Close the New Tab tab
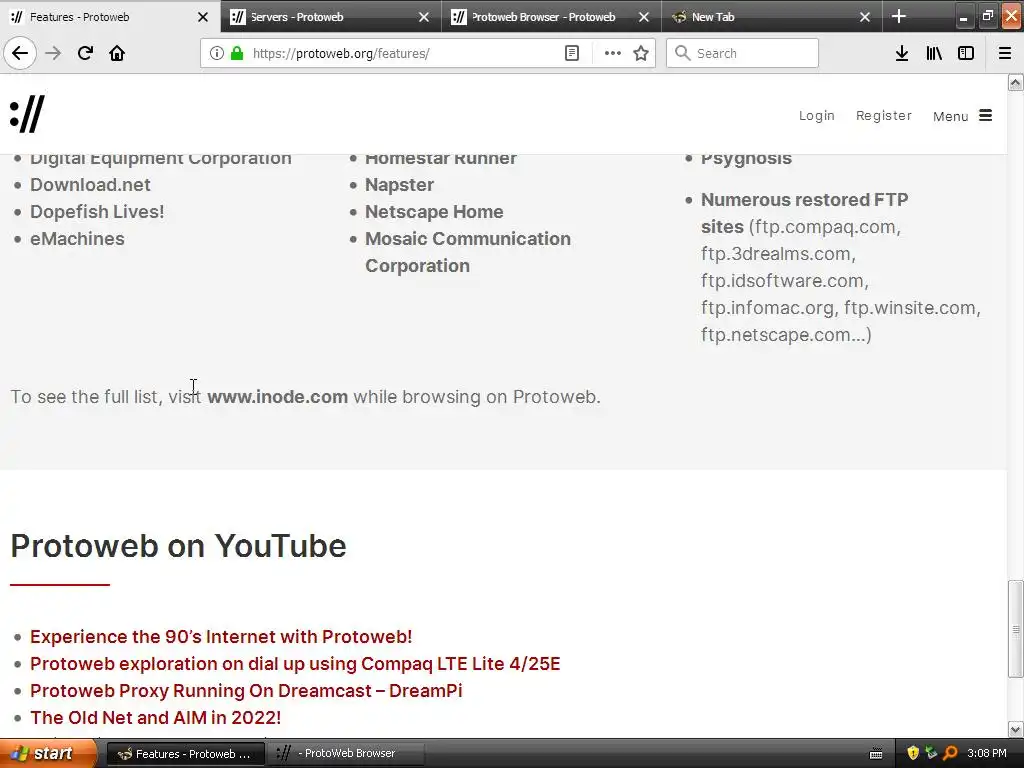The image size is (1024, 768). 865,17
